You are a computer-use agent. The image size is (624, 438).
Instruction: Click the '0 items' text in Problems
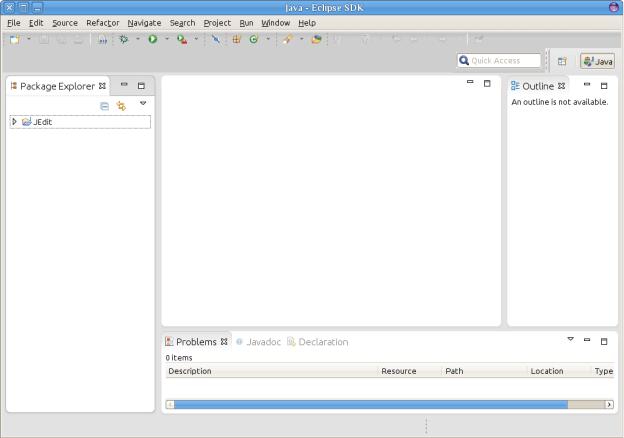[179, 358]
